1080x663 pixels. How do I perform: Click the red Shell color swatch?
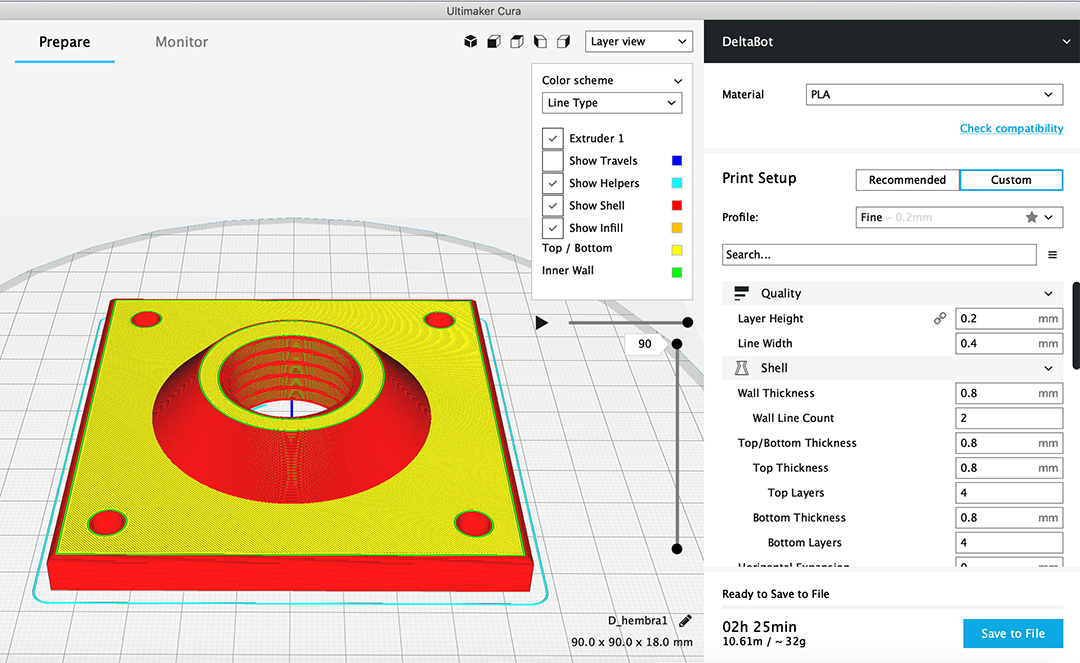677,205
